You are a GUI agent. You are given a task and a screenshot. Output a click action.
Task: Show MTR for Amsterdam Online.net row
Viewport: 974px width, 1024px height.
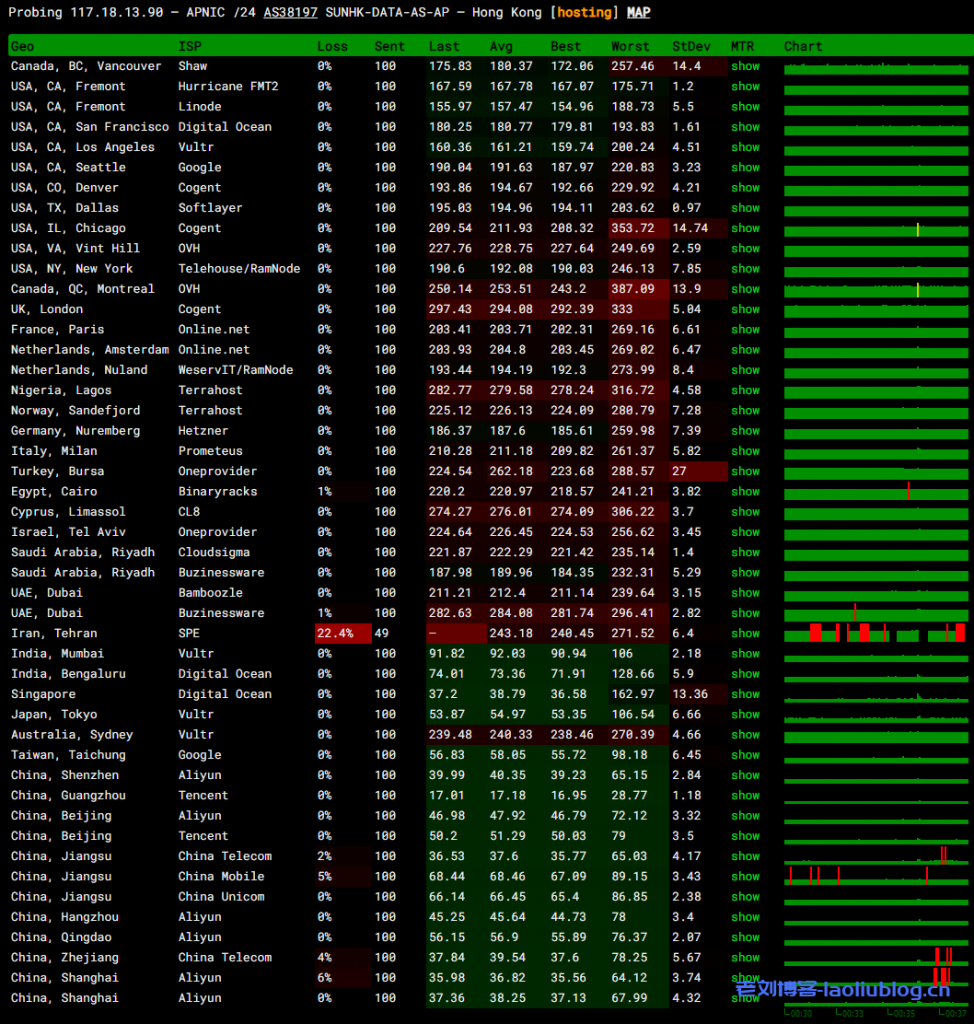click(745, 349)
